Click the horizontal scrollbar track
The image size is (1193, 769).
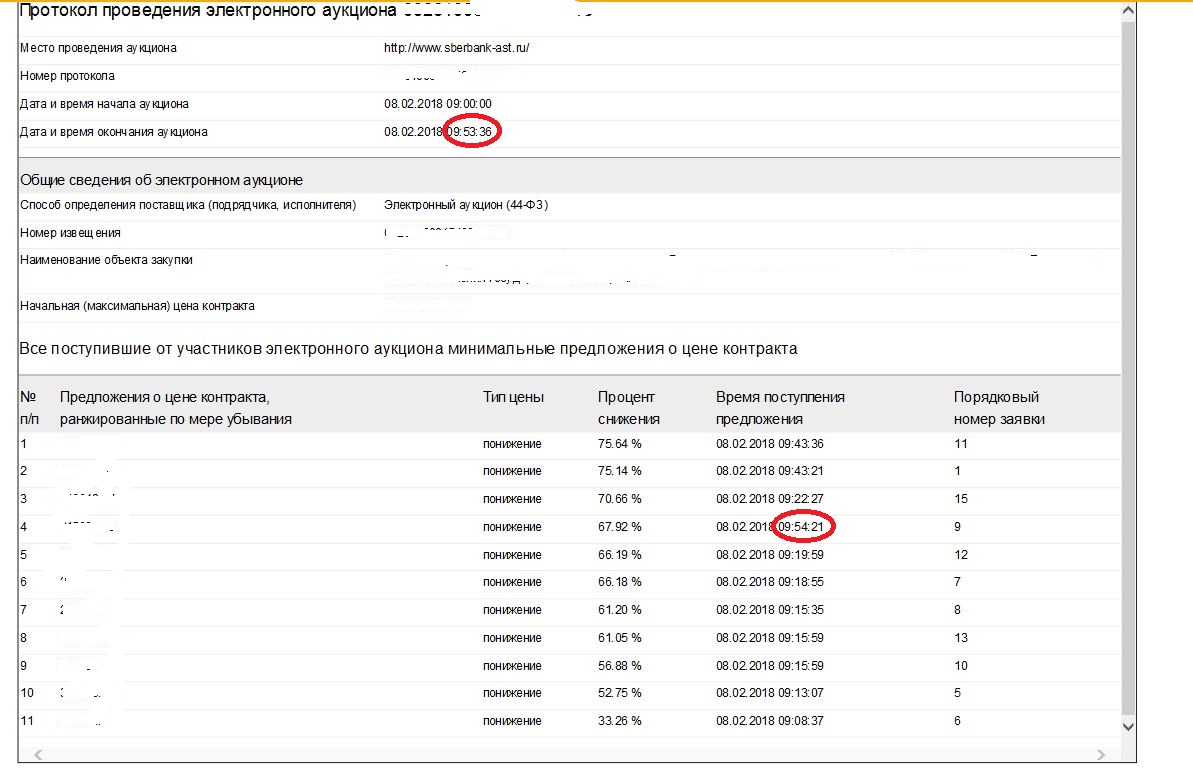point(570,754)
